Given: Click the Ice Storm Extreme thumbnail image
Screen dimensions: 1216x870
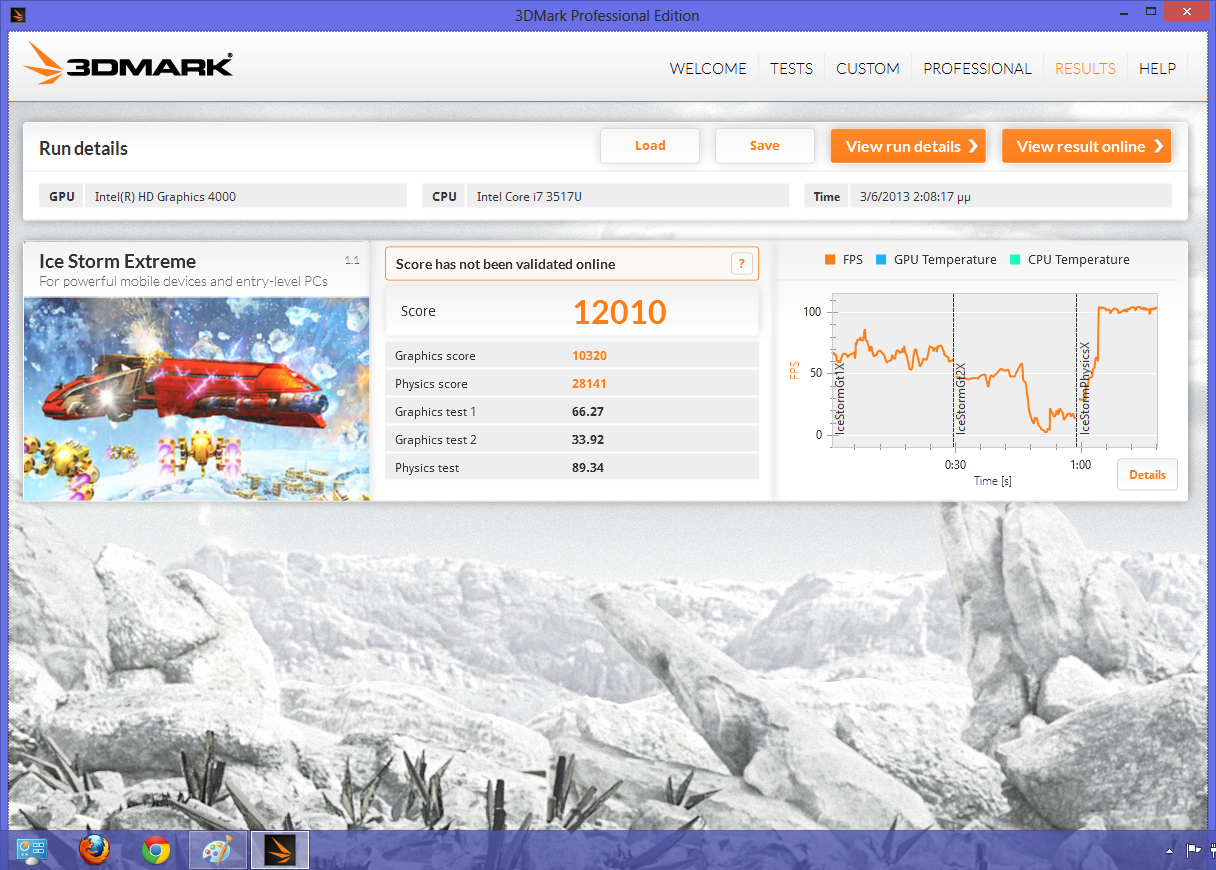Looking at the screenshot, I should (196, 398).
